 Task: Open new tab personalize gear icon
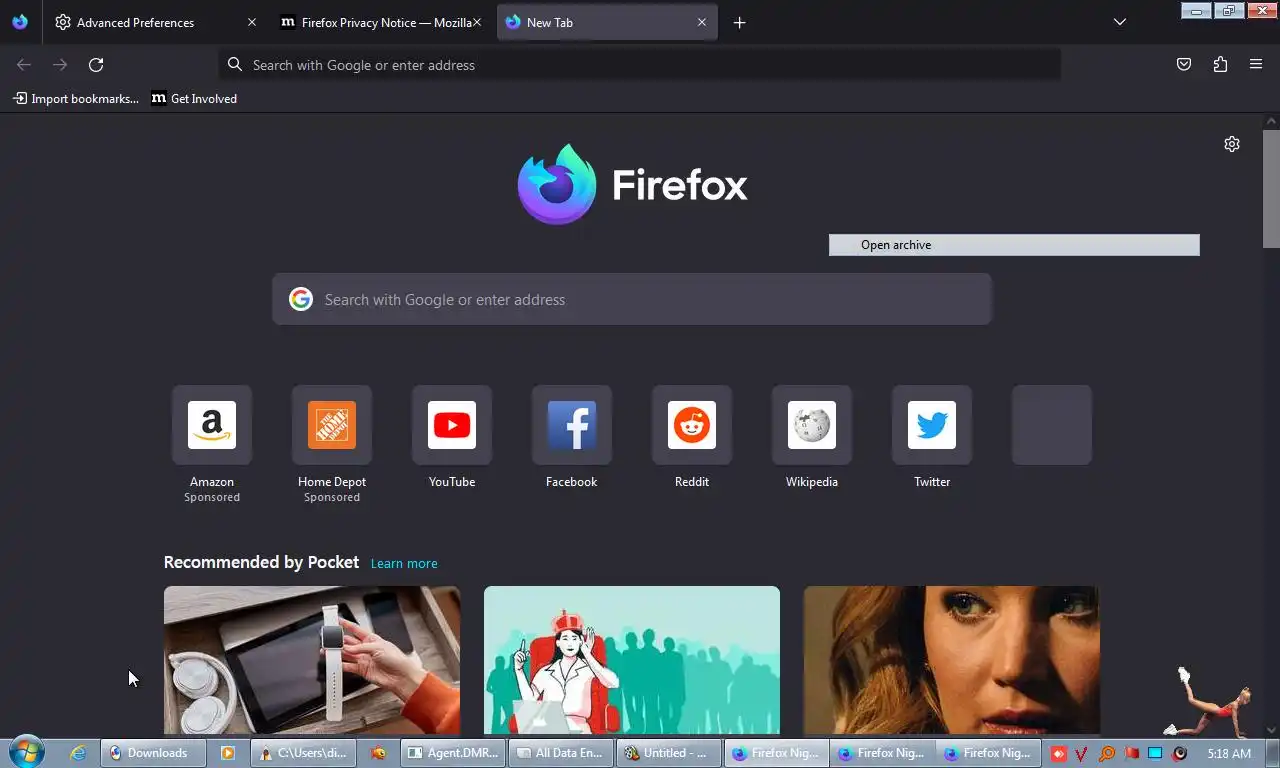coord(1232,144)
